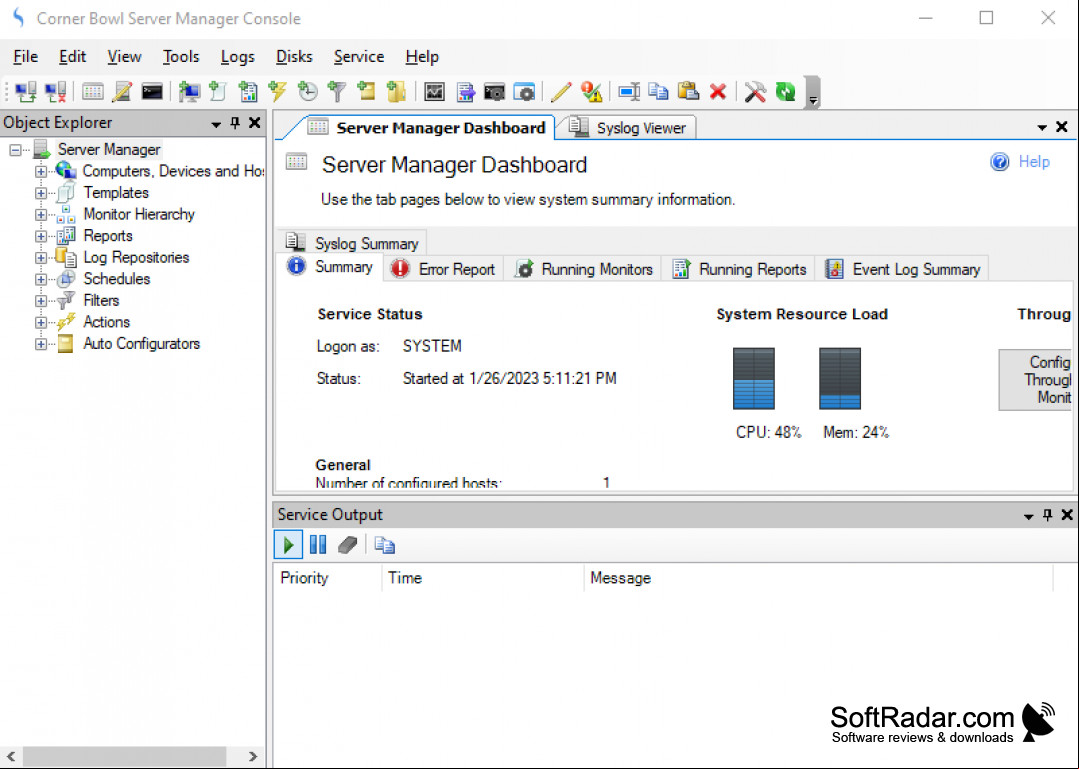Pause the service output with the pause button

(x=318, y=545)
